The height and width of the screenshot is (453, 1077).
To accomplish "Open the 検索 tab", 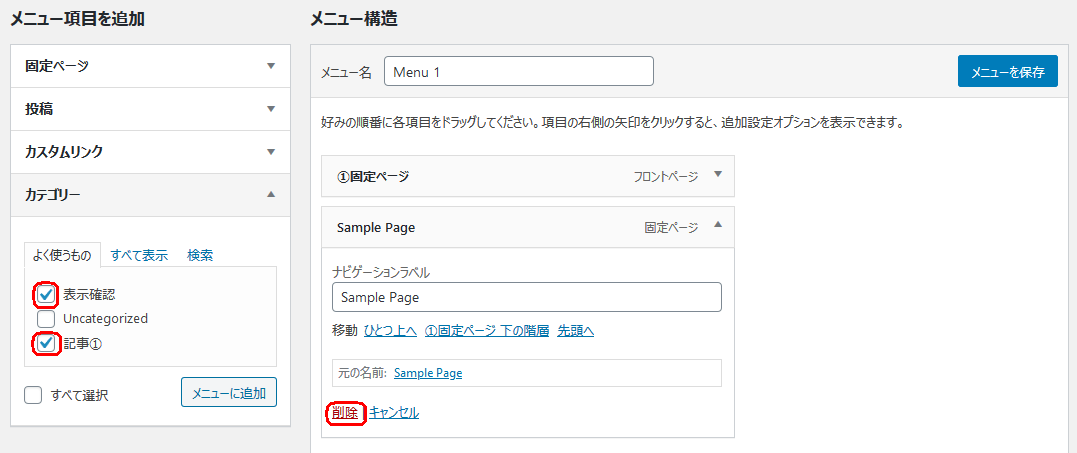I will tap(200, 255).
